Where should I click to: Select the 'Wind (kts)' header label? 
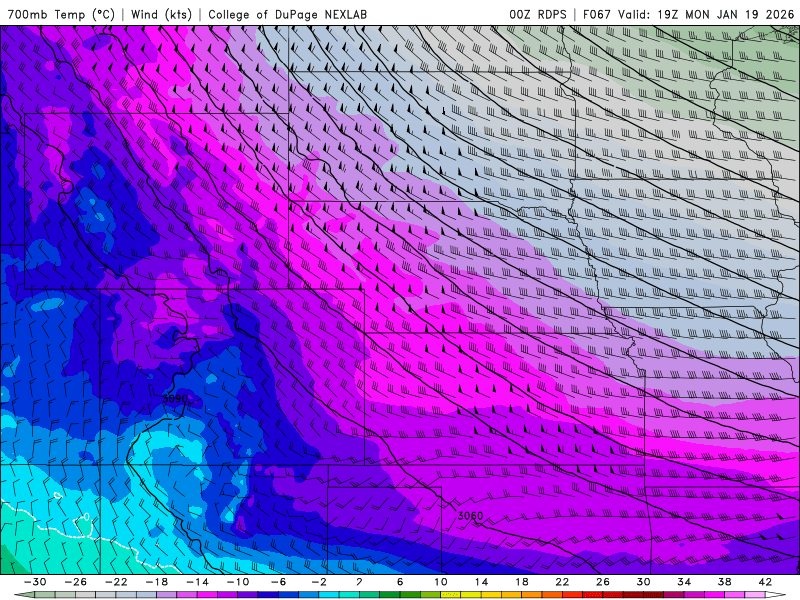coord(161,14)
